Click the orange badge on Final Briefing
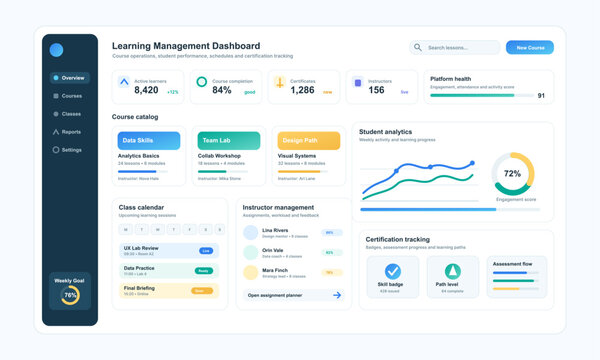This screenshot has width=600, height=360. coord(202,291)
